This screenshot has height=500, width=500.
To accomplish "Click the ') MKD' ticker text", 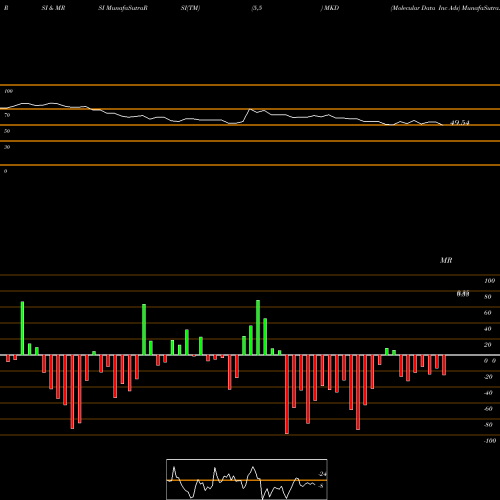I will click(330, 8).
